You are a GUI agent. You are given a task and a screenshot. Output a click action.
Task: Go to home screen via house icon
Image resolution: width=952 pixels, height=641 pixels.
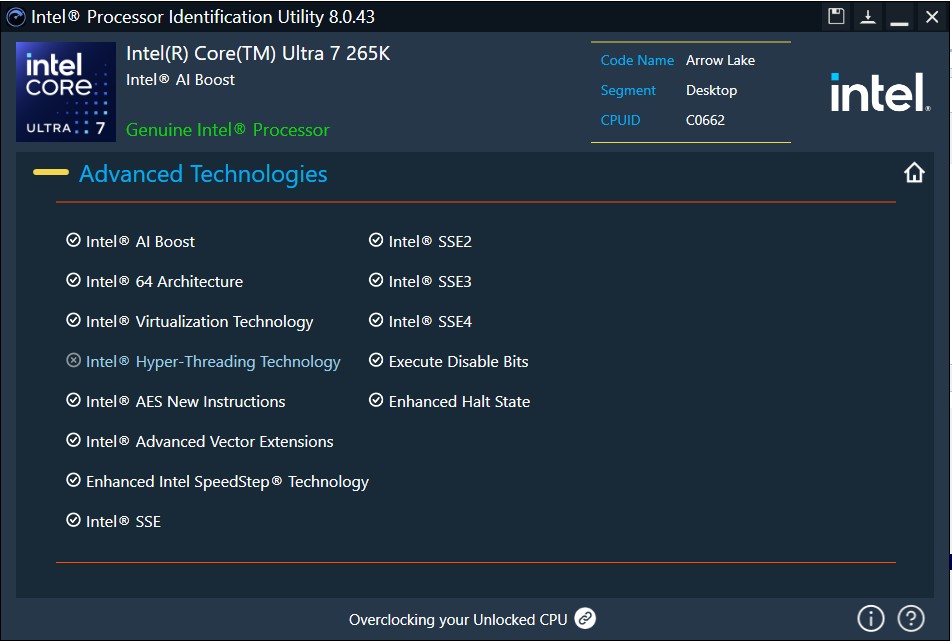[914, 173]
